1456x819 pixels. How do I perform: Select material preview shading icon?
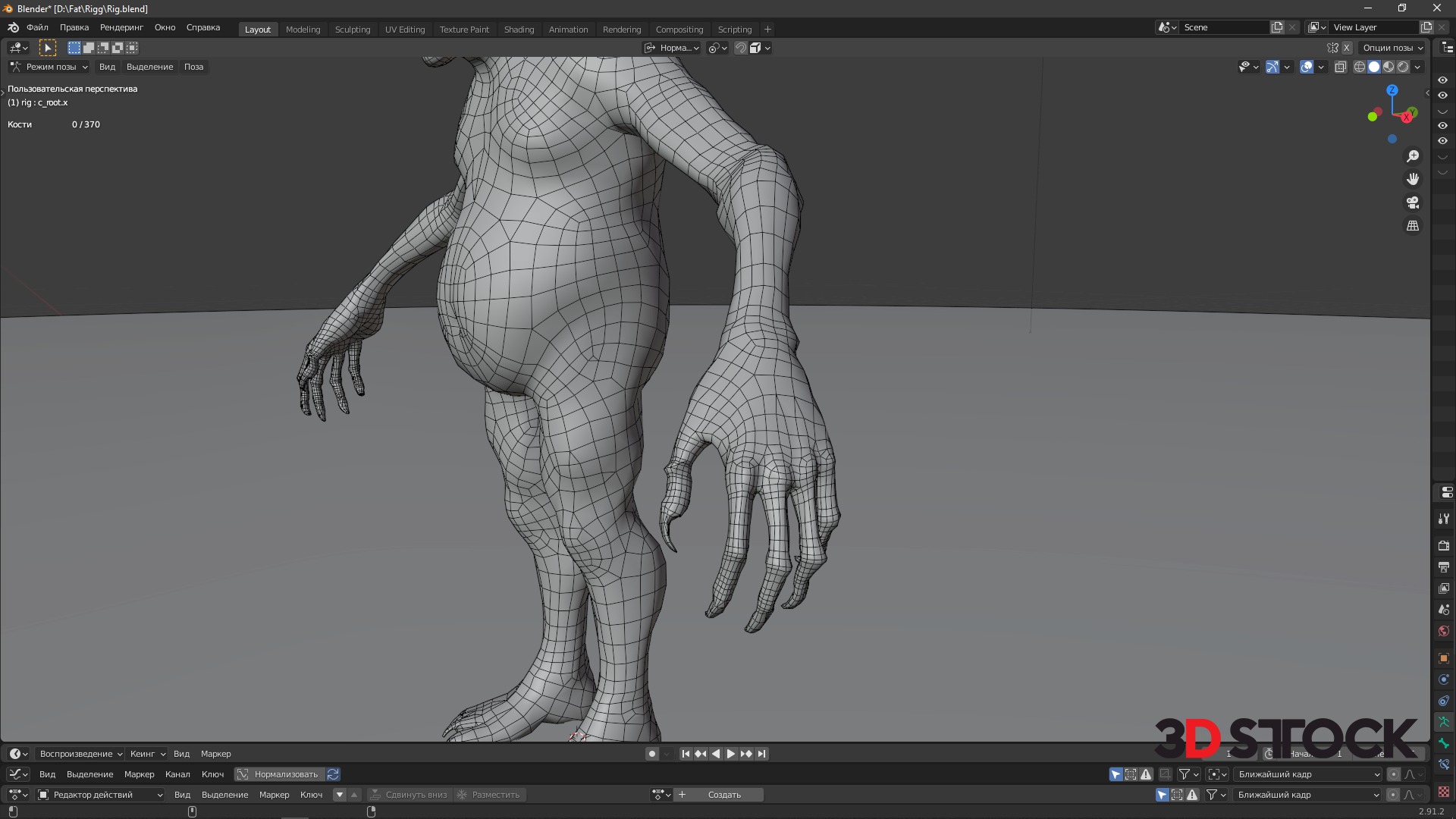coord(1389,67)
